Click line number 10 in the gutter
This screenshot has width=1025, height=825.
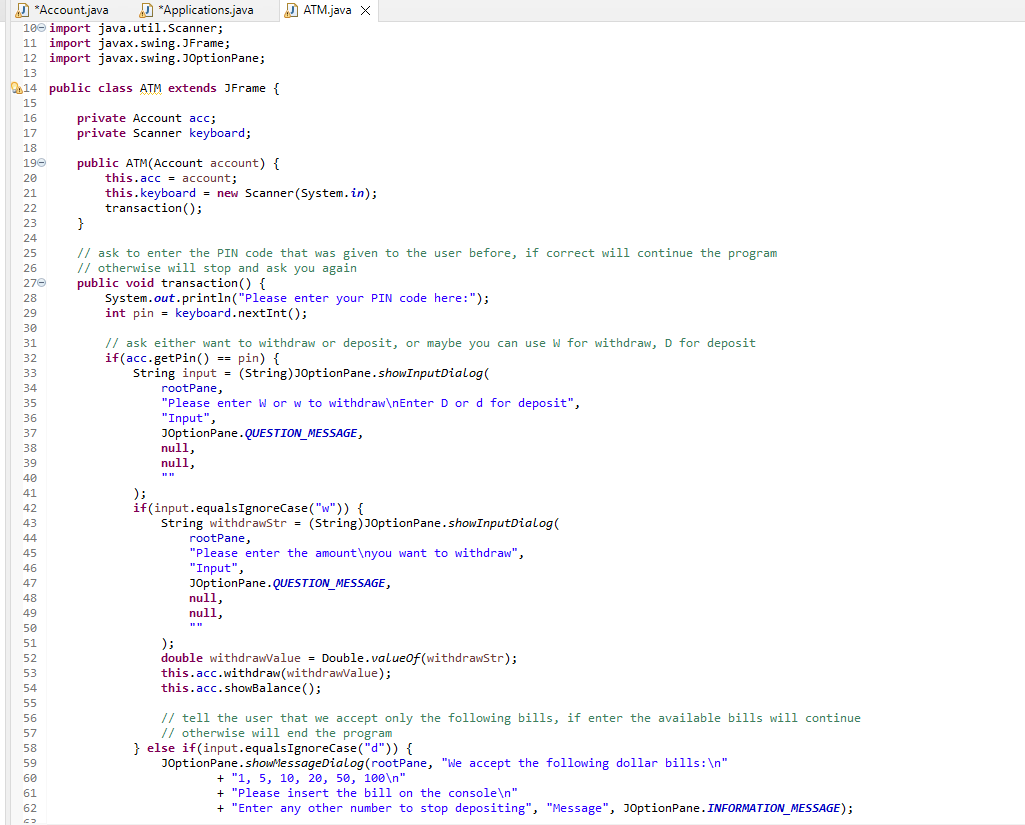pyautogui.click(x=29, y=28)
